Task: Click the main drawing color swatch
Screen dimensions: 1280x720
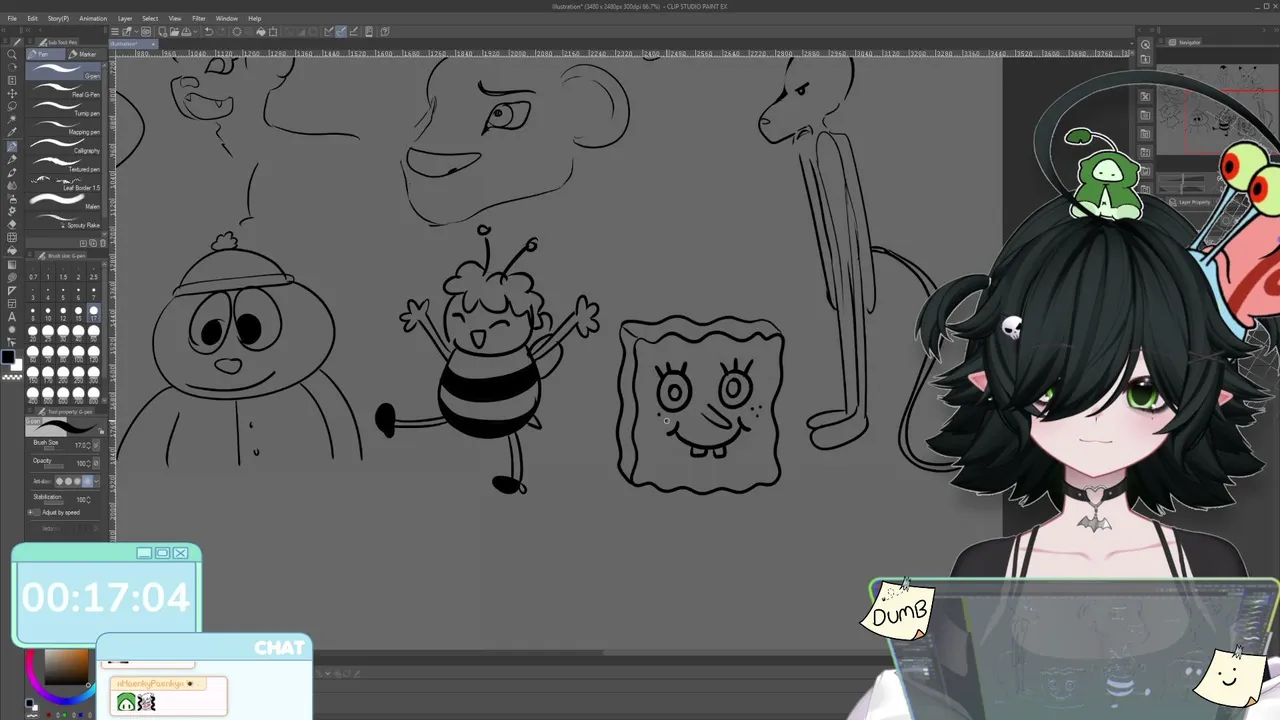Action: click(x=8, y=358)
